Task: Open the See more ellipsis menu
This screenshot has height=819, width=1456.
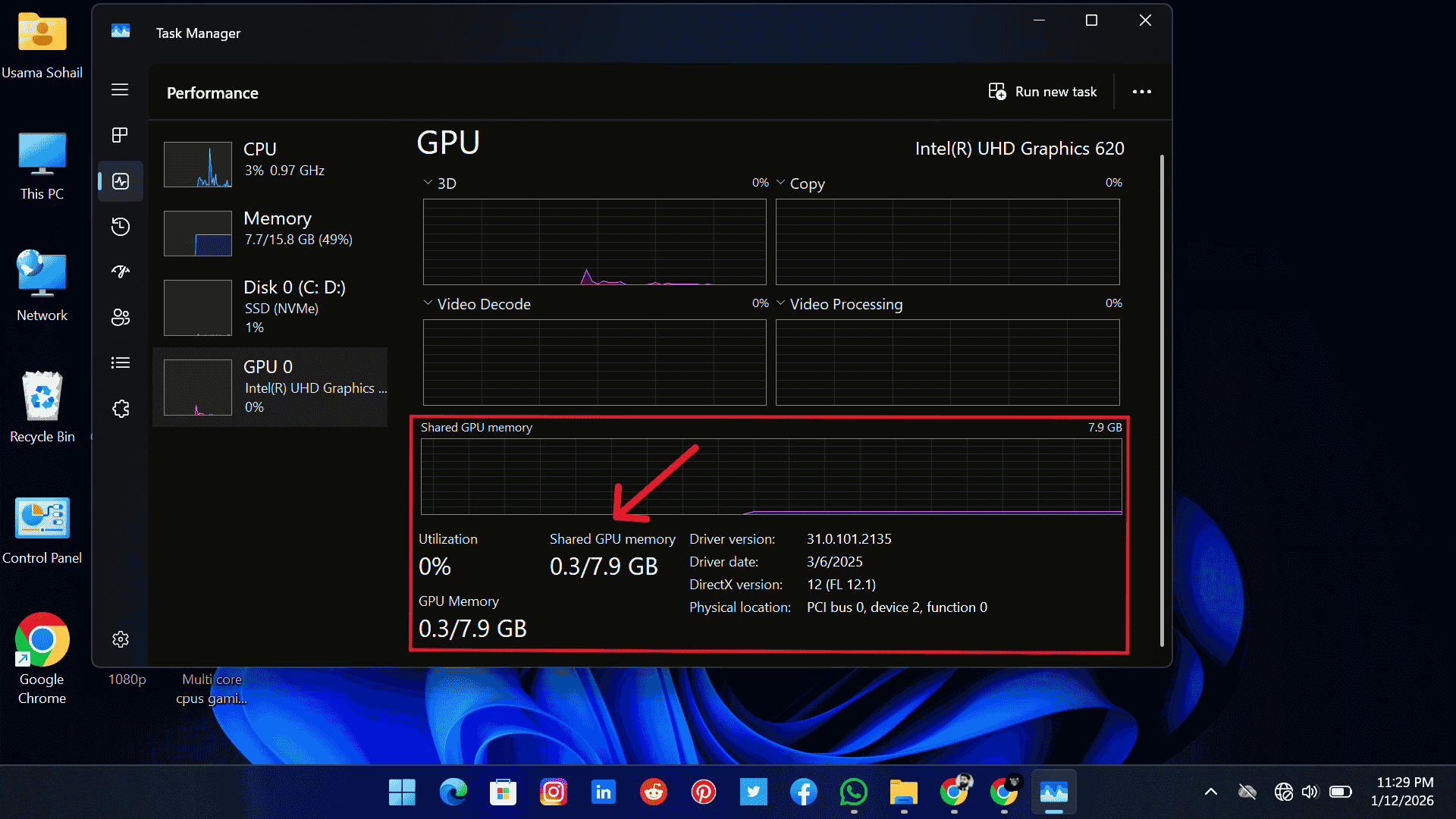Action: pyautogui.click(x=1142, y=91)
